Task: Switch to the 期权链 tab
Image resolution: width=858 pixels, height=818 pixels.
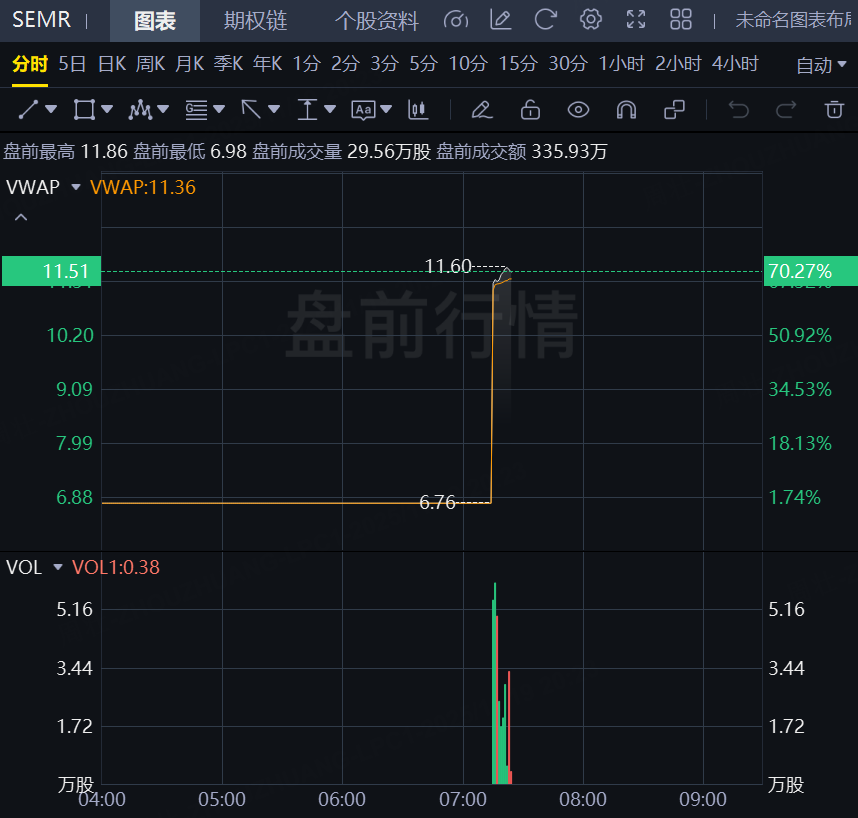Action: pyautogui.click(x=256, y=21)
